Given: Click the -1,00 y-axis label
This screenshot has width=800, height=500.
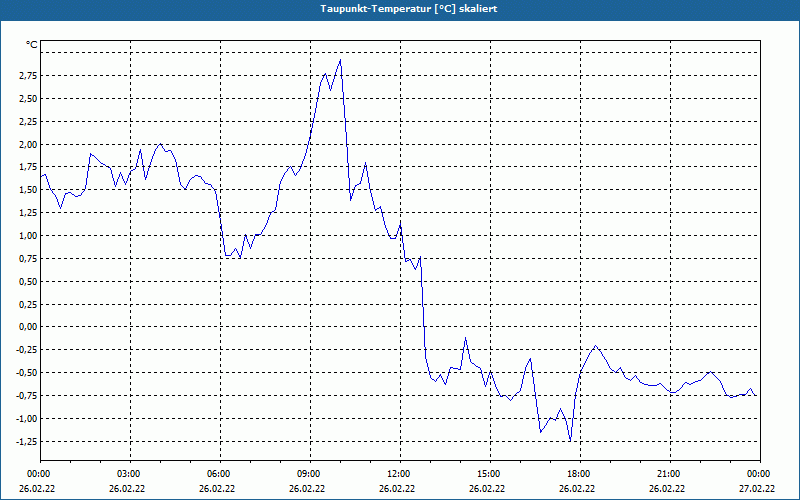Looking at the screenshot, I should [27, 419].
